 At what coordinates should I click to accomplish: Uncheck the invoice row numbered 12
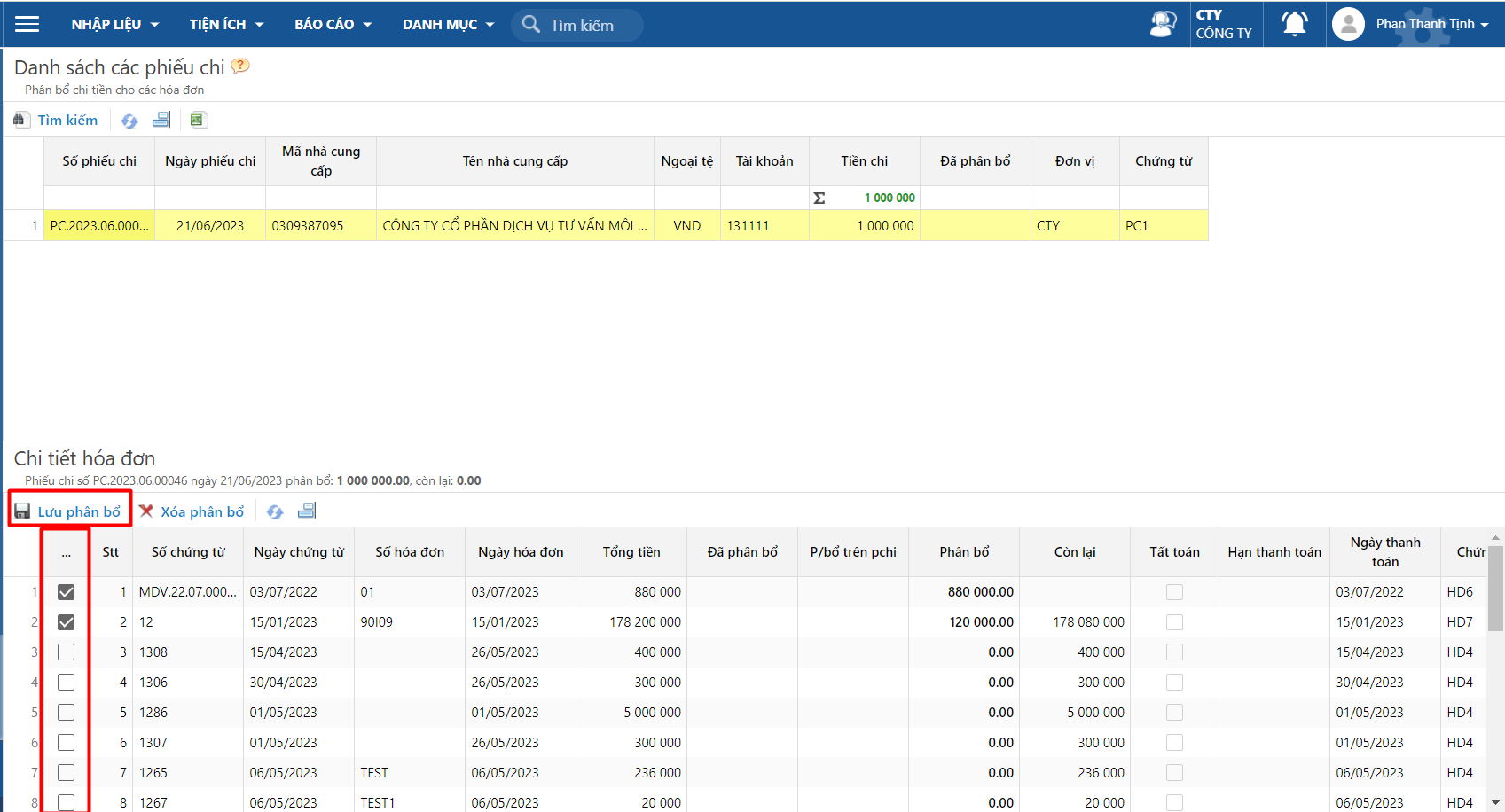point(66,622)
